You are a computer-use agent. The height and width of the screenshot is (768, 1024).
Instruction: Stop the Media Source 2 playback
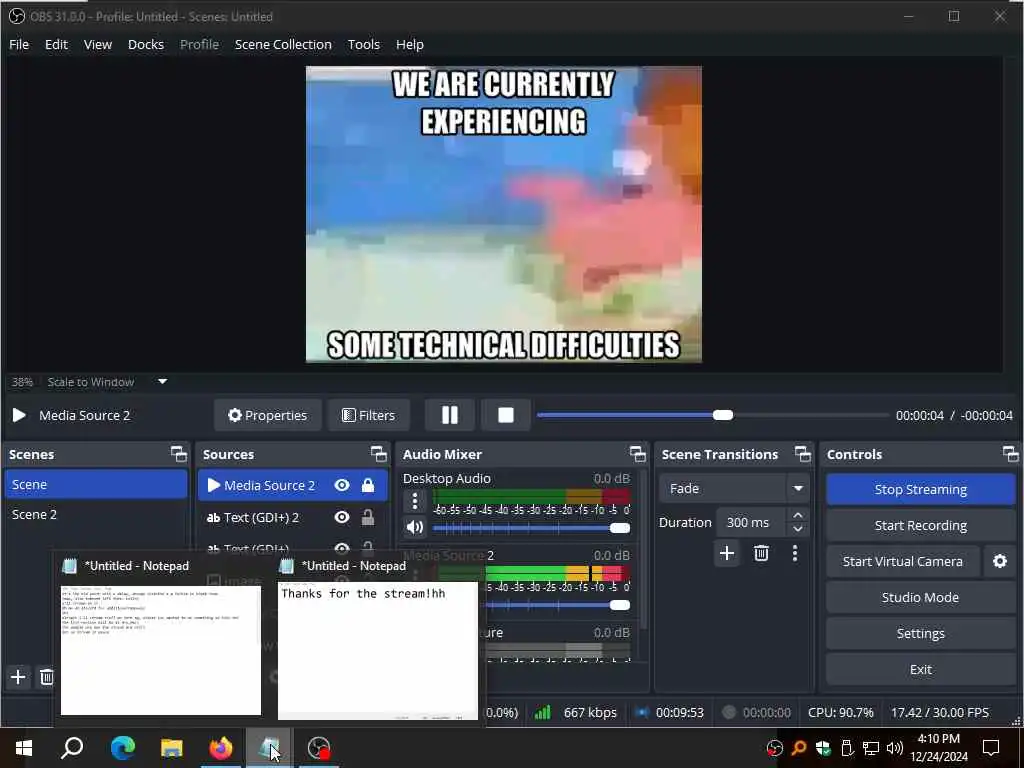point(505,415)
